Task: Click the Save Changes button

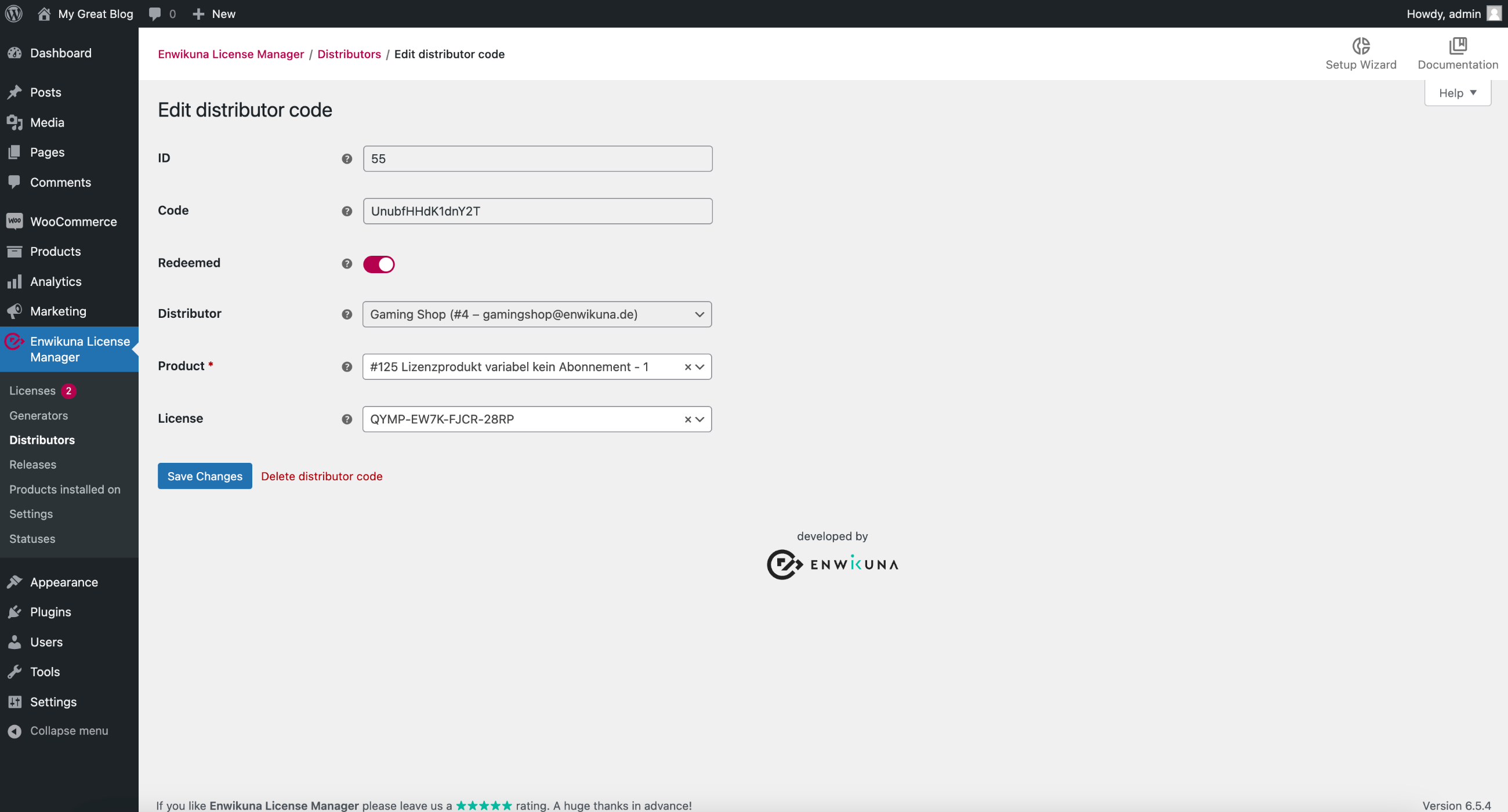Action: pyautogui.click(x=205, y=476)
